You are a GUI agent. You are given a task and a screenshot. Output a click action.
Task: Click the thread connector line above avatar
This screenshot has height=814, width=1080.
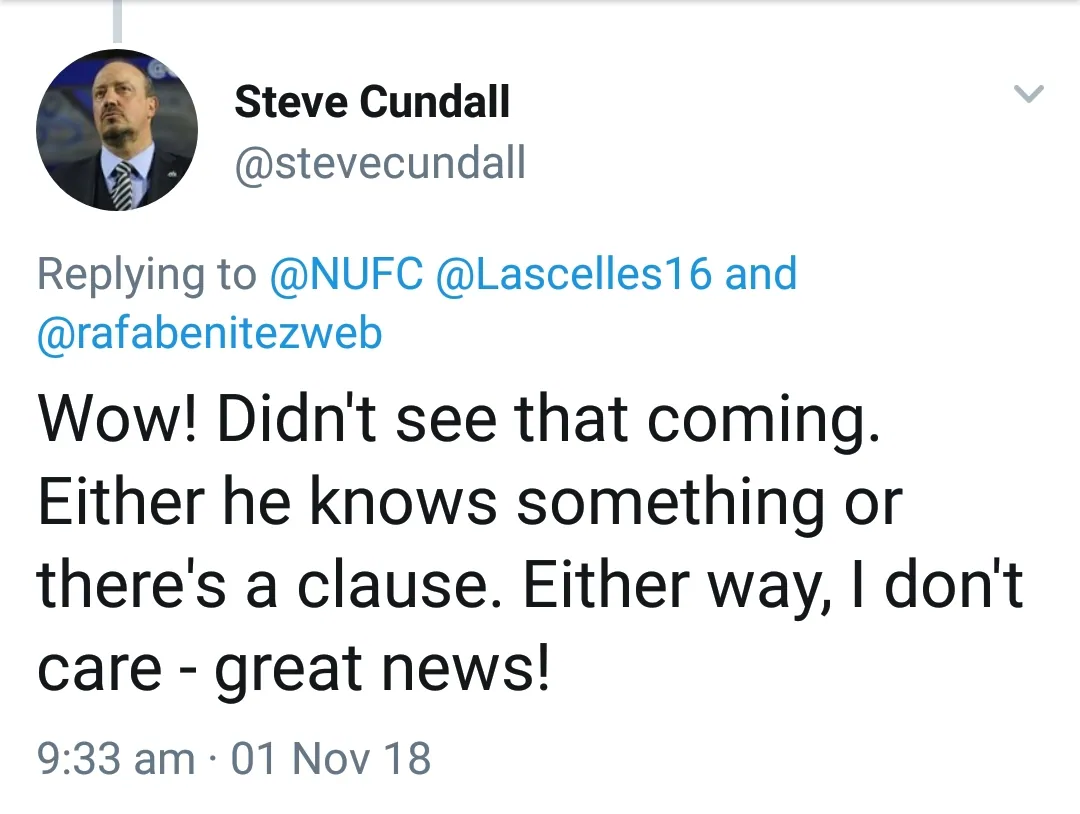pyautogui.click(x=117, y=20)
